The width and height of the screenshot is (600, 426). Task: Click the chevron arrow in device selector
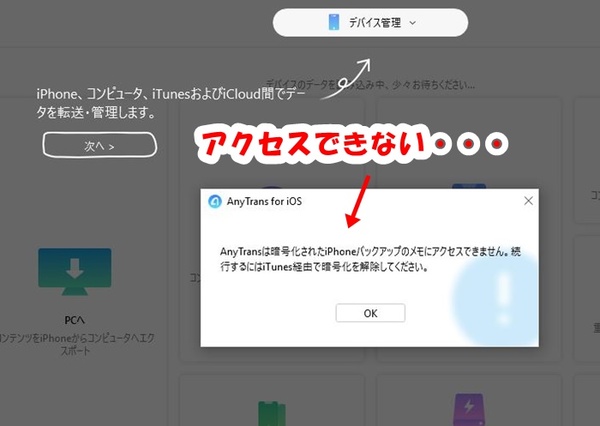412,23
